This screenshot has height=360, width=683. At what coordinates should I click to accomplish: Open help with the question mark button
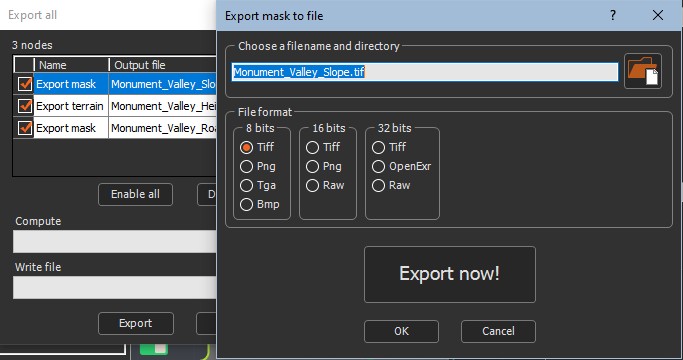(613, 15)
